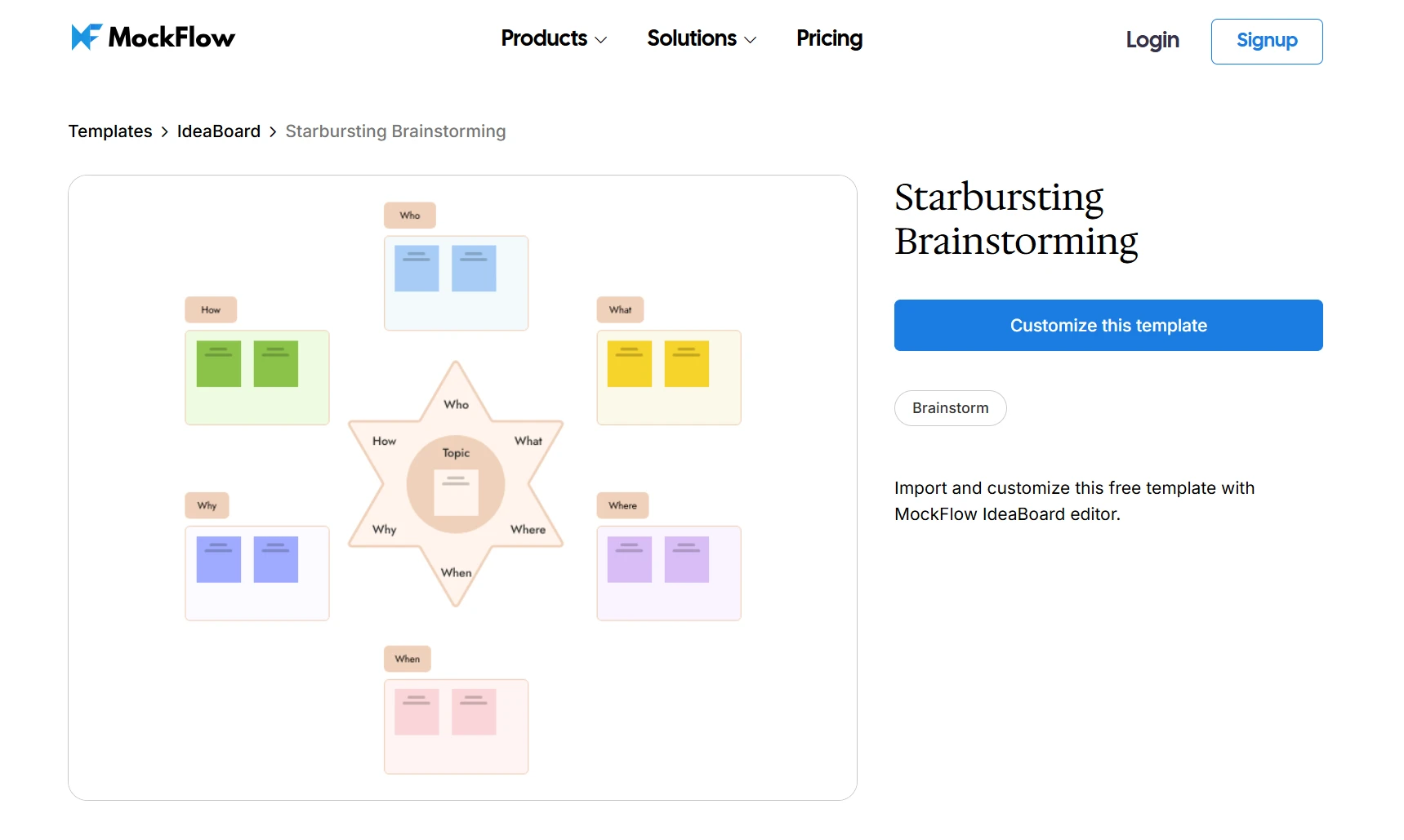1404x840 pixels.
Task: Select Pricing in the navigation bar
Action: (829, 38)
